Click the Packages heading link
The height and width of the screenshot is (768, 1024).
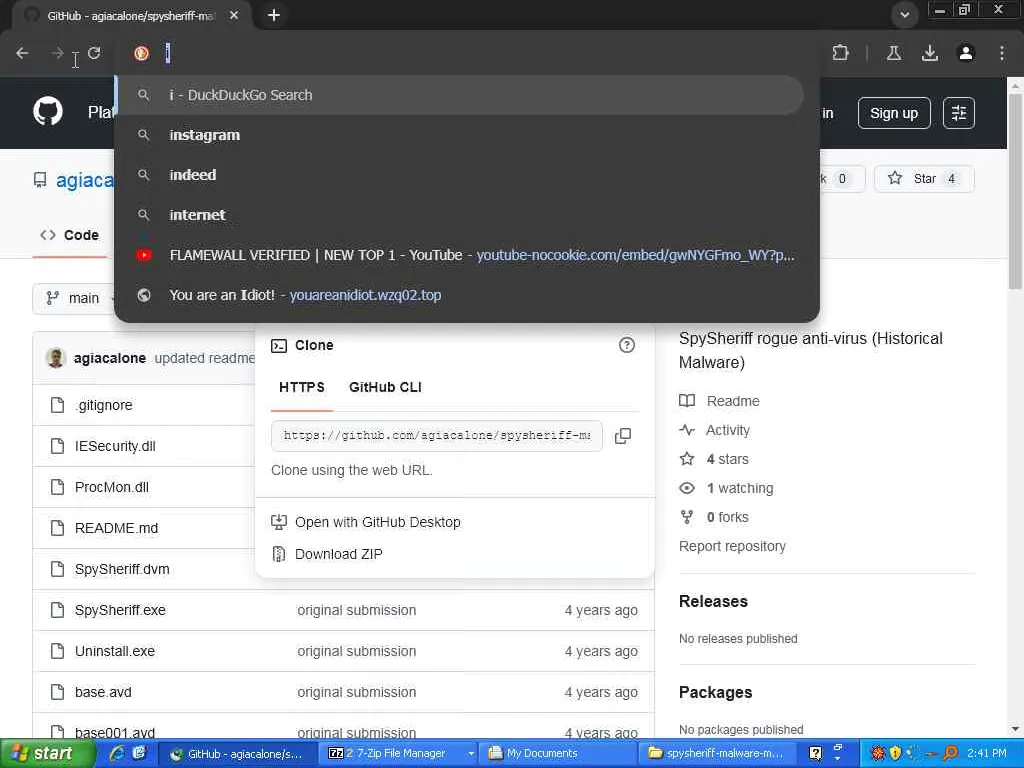[715, 692]
